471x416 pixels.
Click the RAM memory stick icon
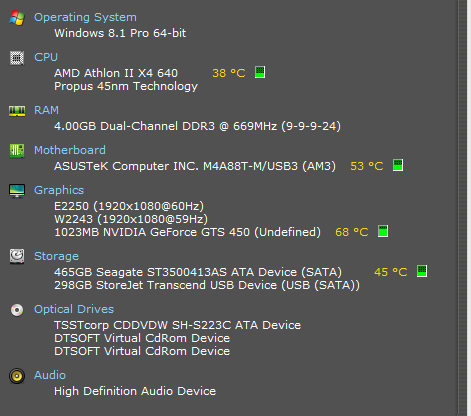(x=17, y=111)
